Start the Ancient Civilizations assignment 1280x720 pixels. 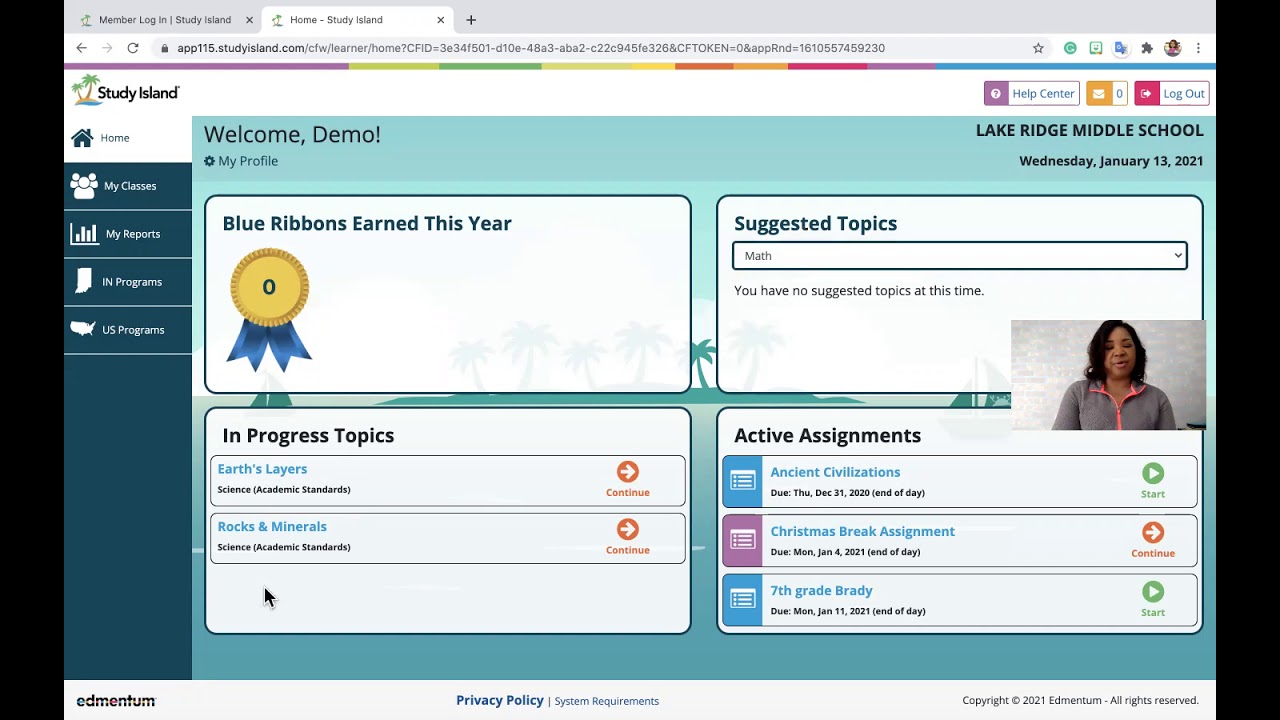click(x=1153, y=481)
